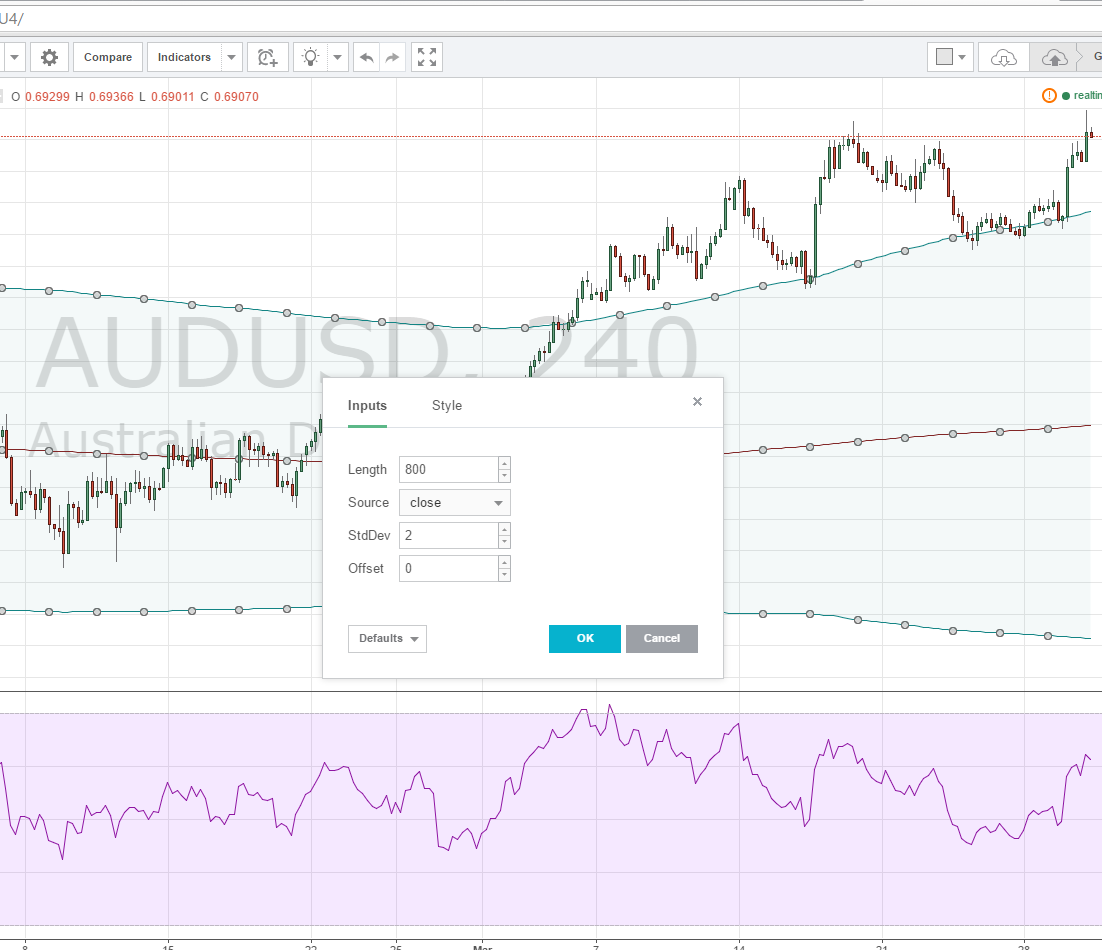This screenshot has width=1102, height=950.
Task: Click the low price value 0.69011
Action: coord(172,97)
